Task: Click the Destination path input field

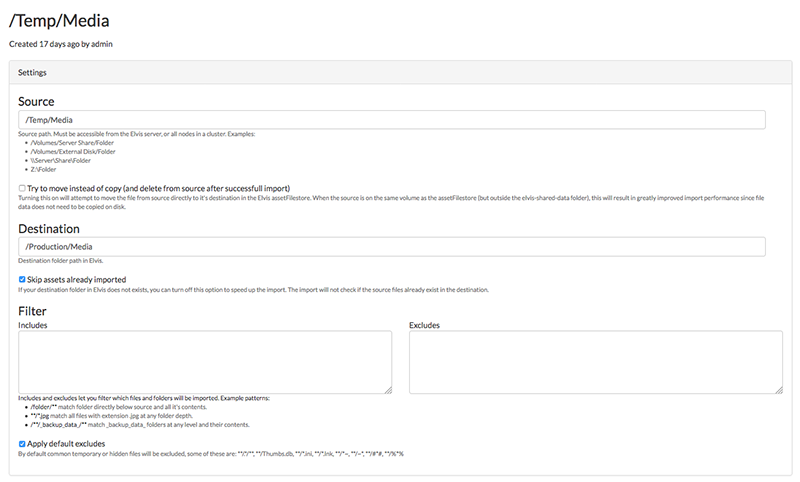Action: 392,247
